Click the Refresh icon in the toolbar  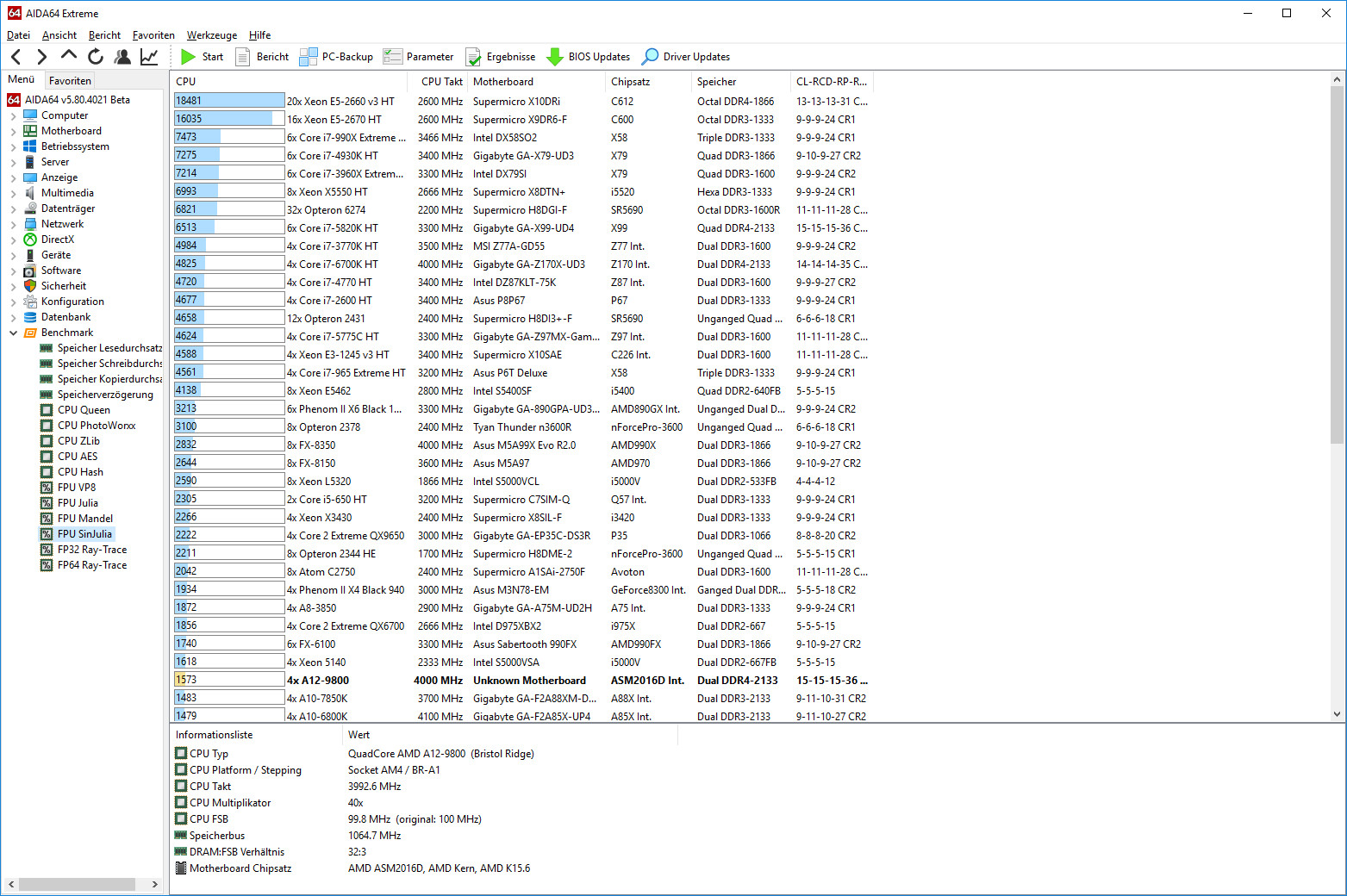tap(96, 57)
